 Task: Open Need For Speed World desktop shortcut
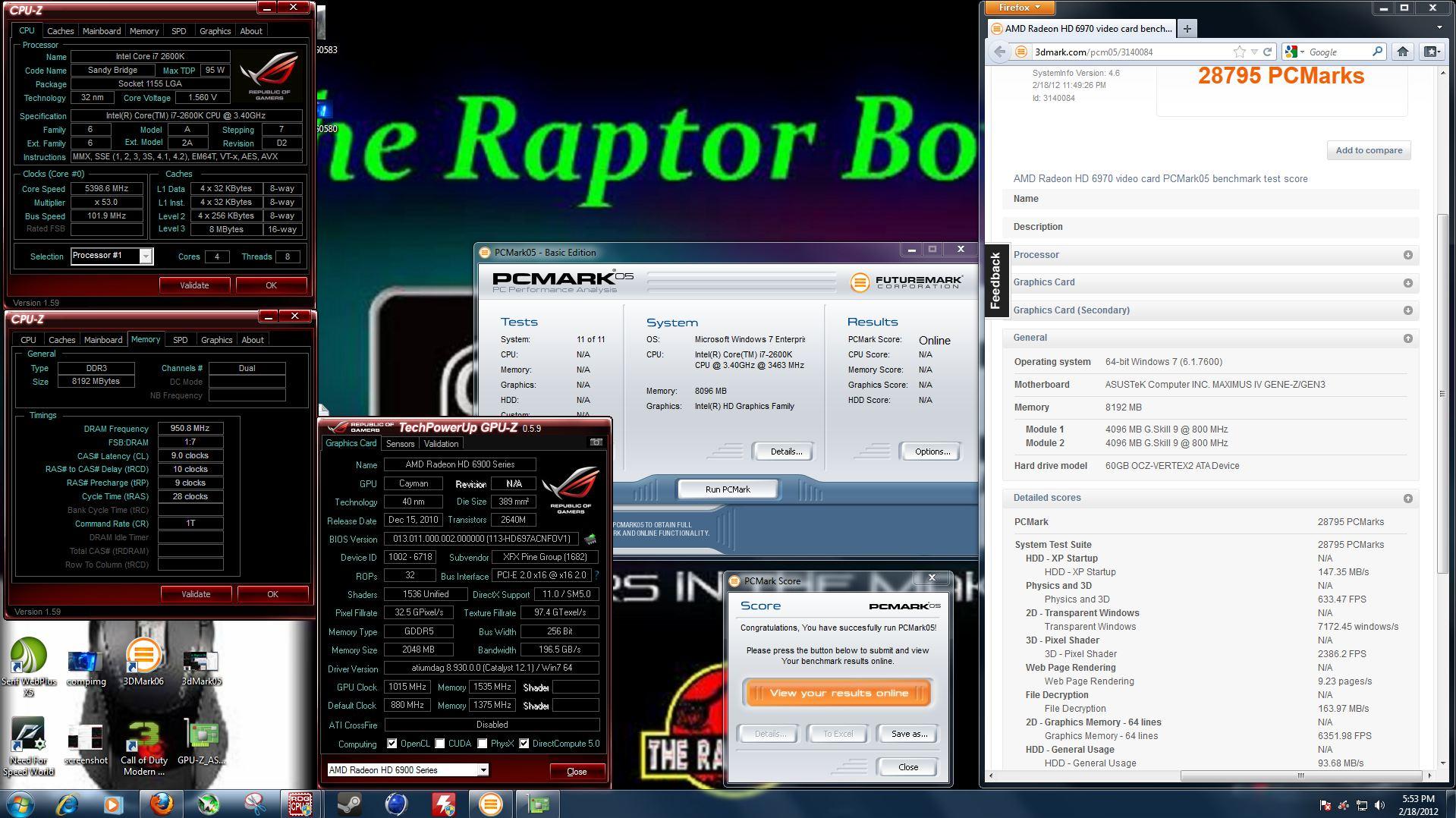(x=28, y=747)
